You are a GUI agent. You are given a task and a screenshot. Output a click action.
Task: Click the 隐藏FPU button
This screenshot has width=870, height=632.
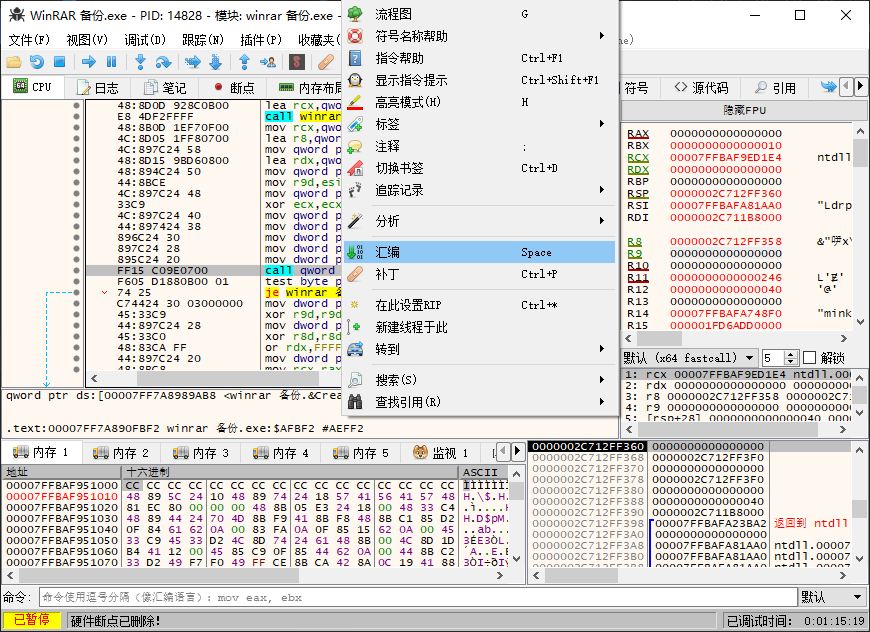pos(744,110)
